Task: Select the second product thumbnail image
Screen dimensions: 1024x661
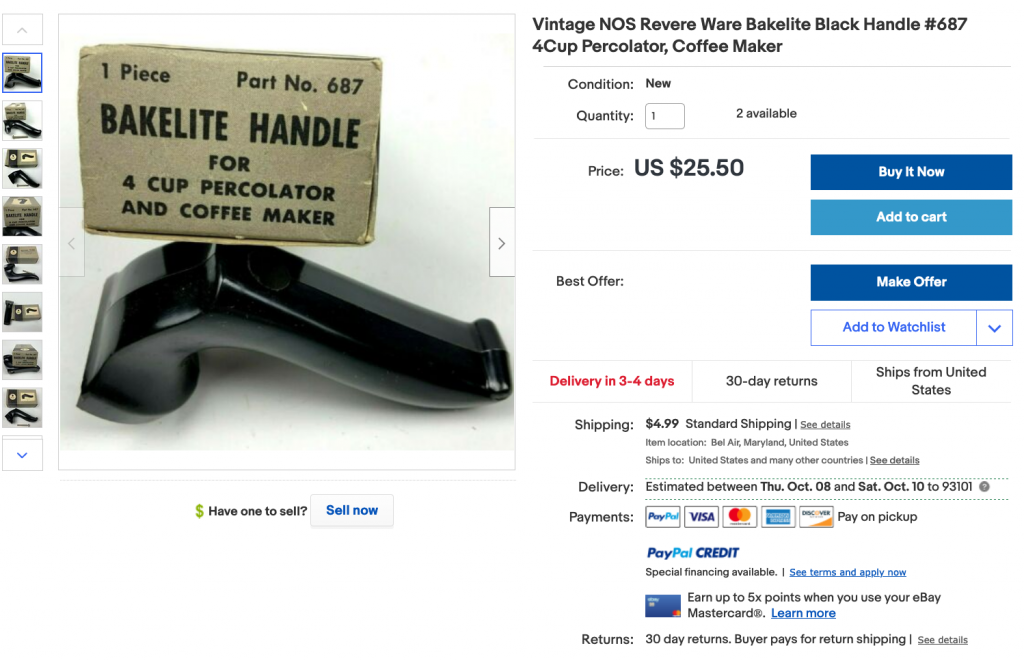Action: point(22,121)
